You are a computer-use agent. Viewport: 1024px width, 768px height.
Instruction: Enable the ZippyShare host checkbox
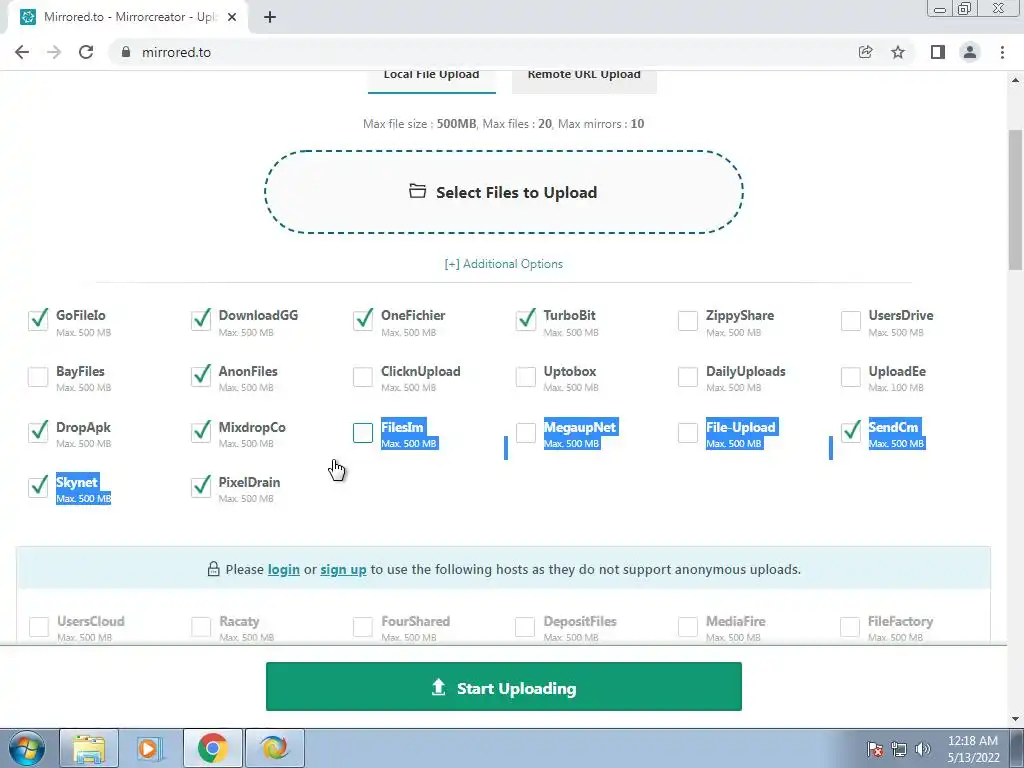click(688, 321)
